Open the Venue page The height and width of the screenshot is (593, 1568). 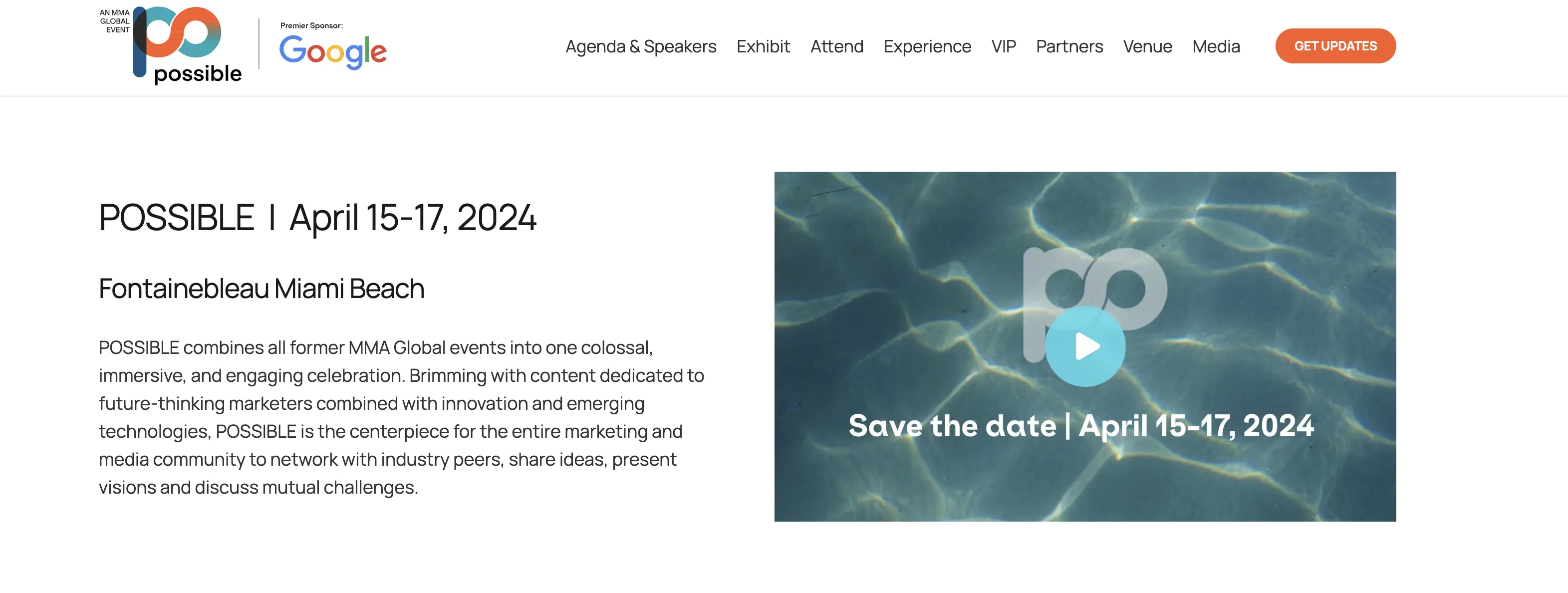1147,46
